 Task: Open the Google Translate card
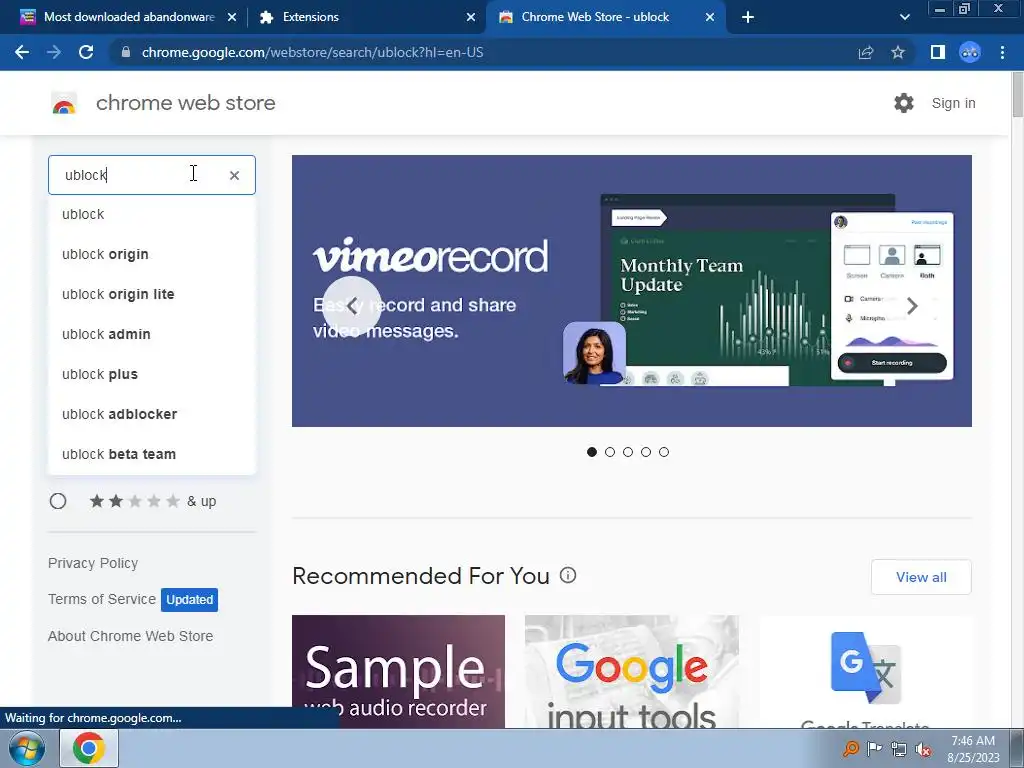click(865, 671)
